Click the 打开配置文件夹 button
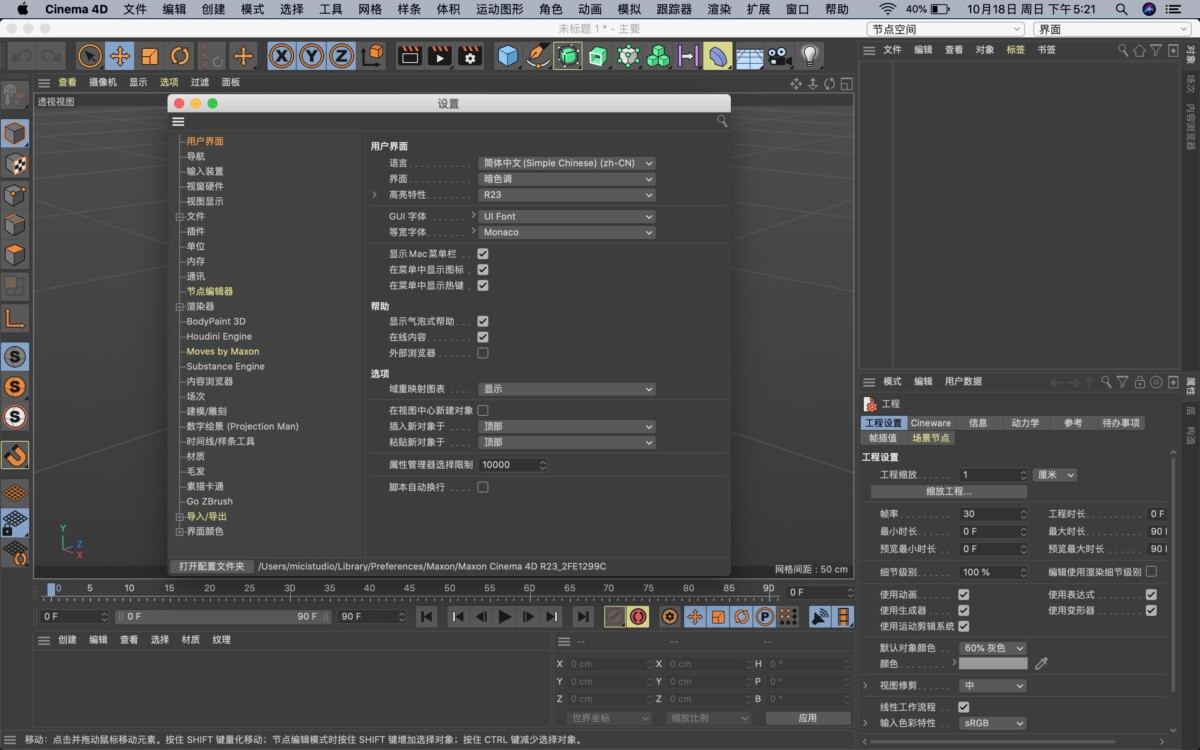 pyautogui.click(x=213, y=566)
